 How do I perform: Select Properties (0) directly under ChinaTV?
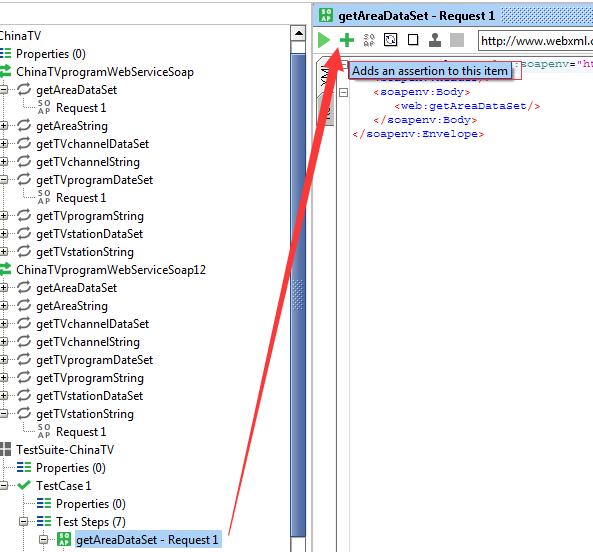51,54
